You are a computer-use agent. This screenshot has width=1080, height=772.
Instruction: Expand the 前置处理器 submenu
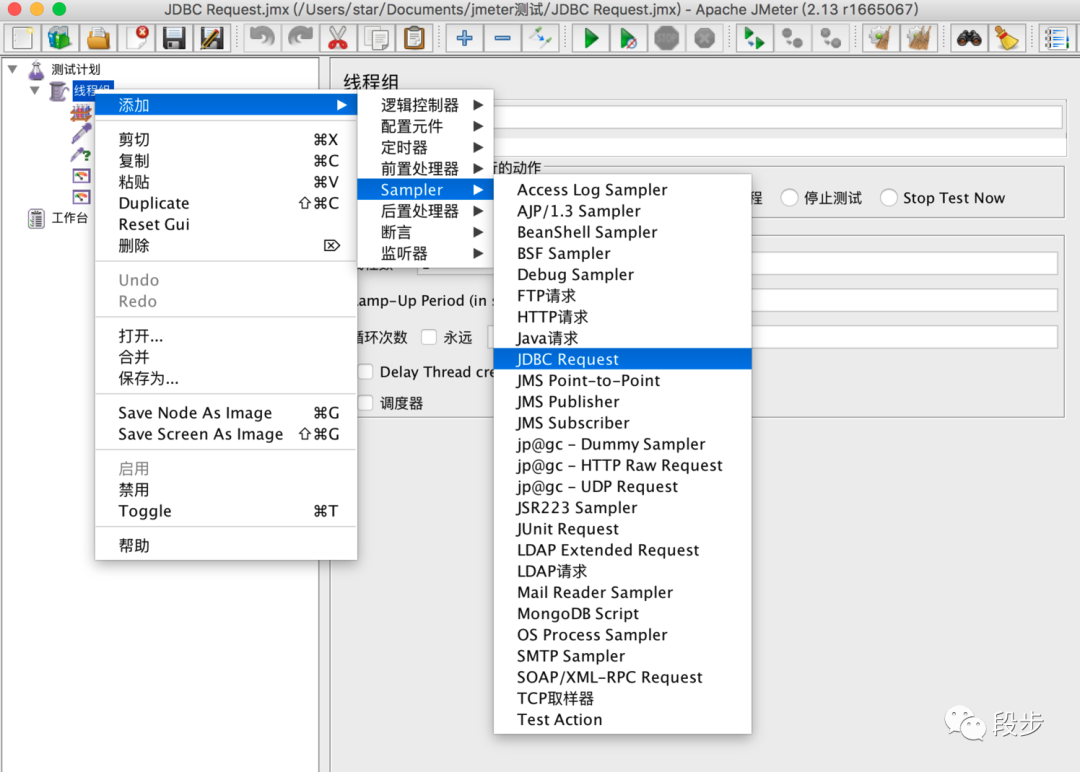(426, 169)
